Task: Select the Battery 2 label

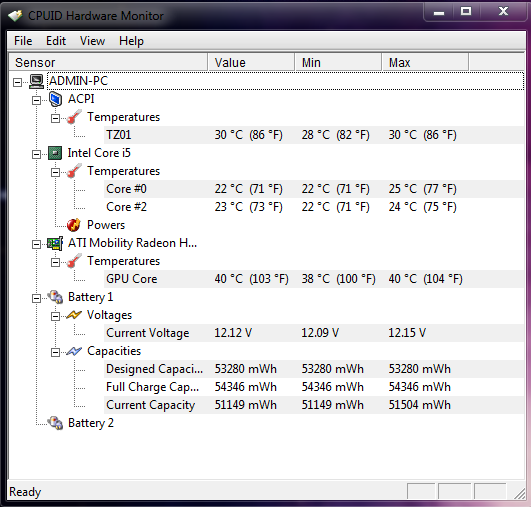Action: pyautogui.click(x=91, y=423)
